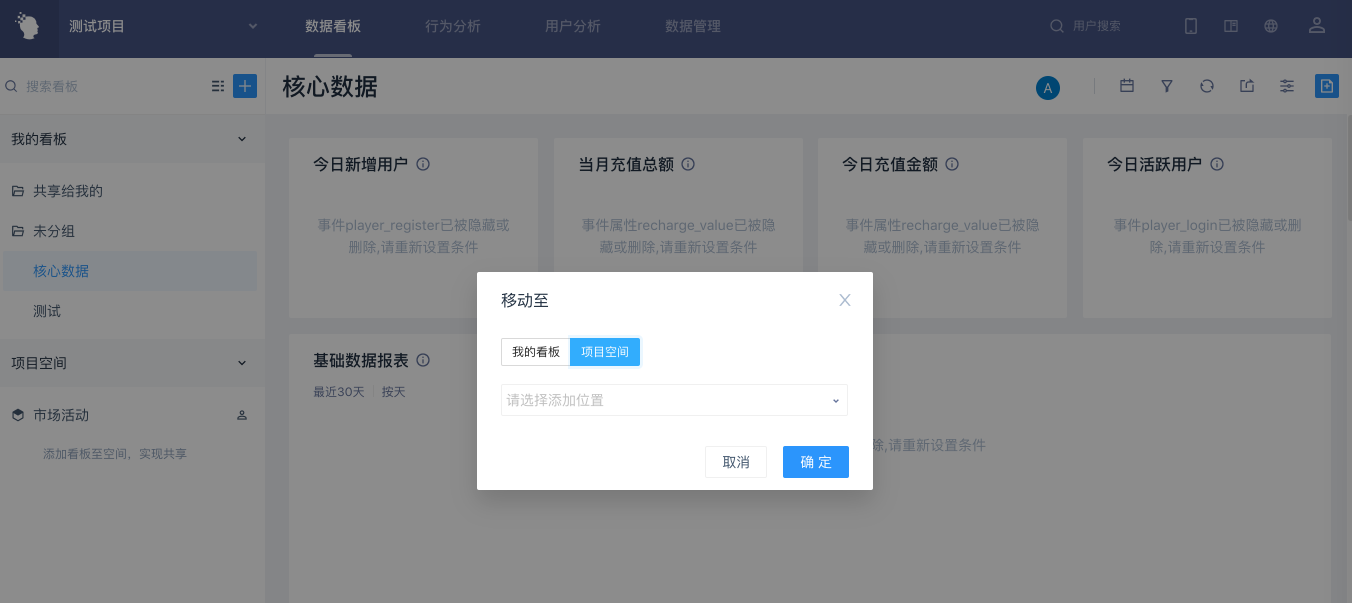The image size is (1352, 603).
Task: Click the globe language icon
Action: click(x=1271, y=27)
